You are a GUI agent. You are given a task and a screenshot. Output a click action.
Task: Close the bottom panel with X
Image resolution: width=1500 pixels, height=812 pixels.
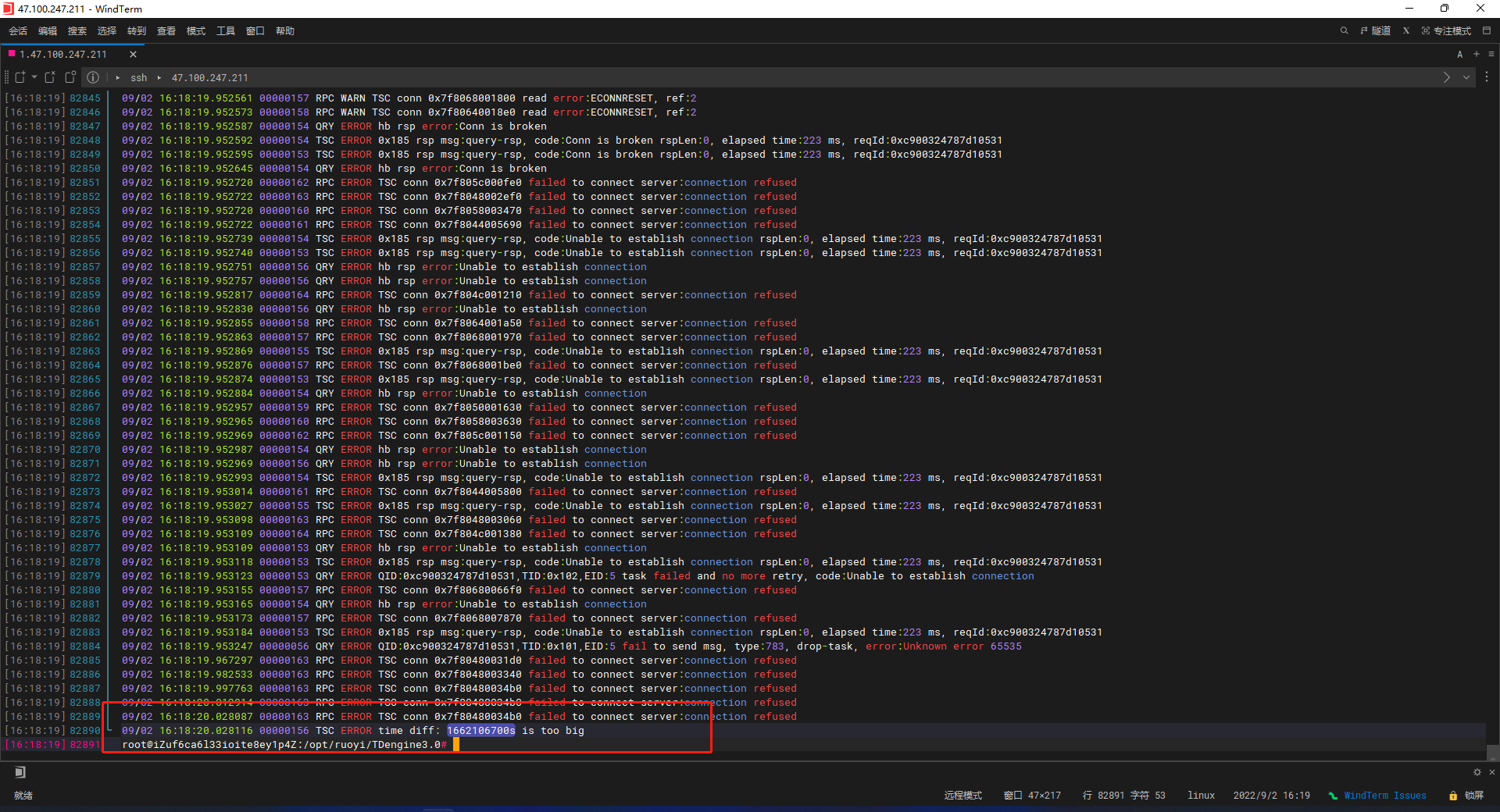pyautogui.click(x=1492, y=772)
